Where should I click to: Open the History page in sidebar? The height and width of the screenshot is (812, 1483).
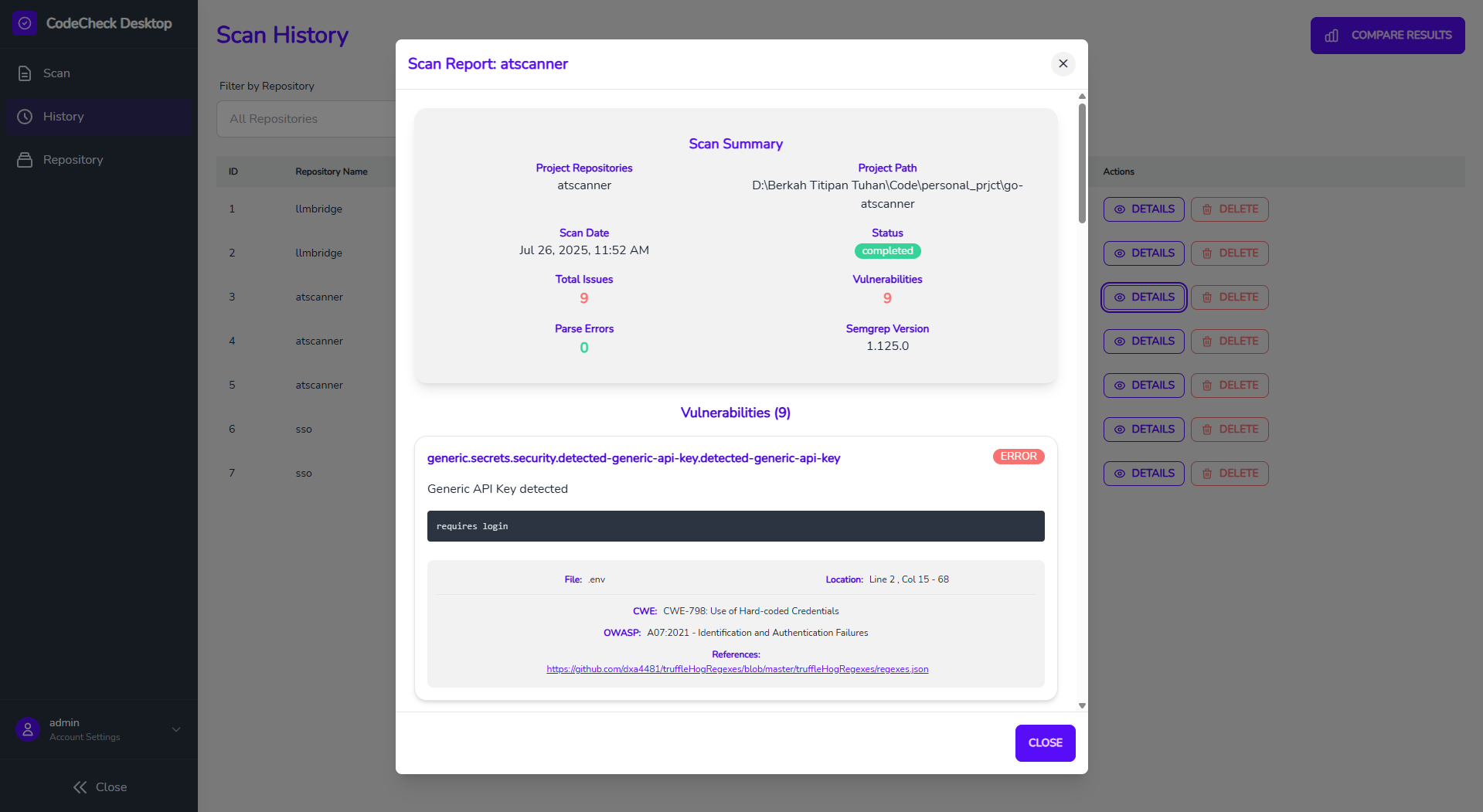(99, 117)
